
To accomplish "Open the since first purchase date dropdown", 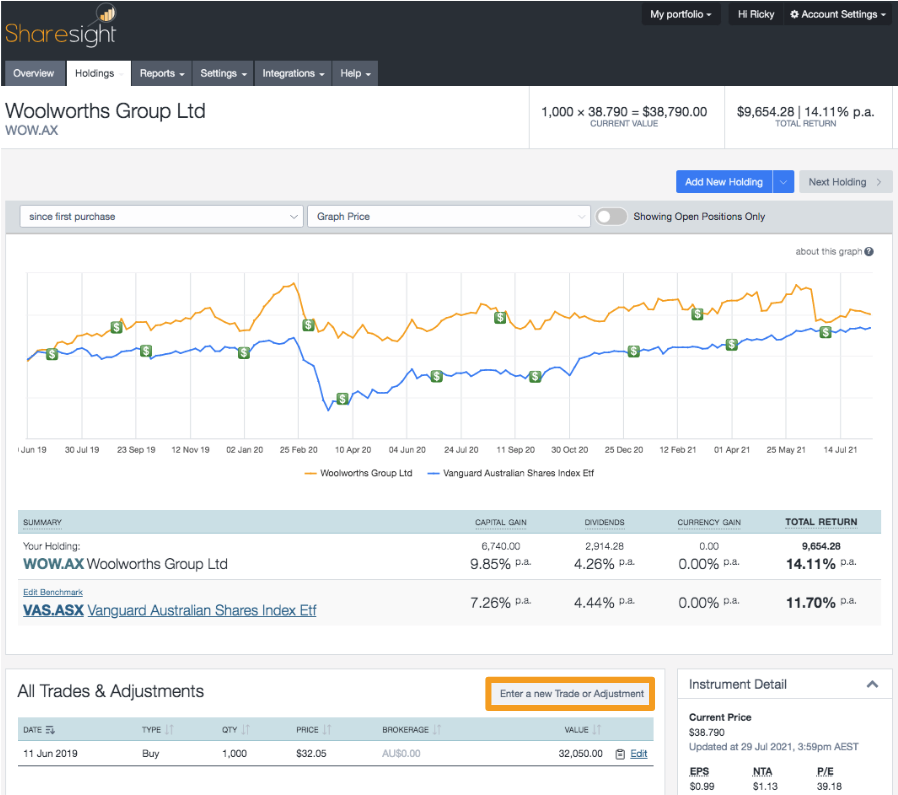I will click(x=162, y=217).
